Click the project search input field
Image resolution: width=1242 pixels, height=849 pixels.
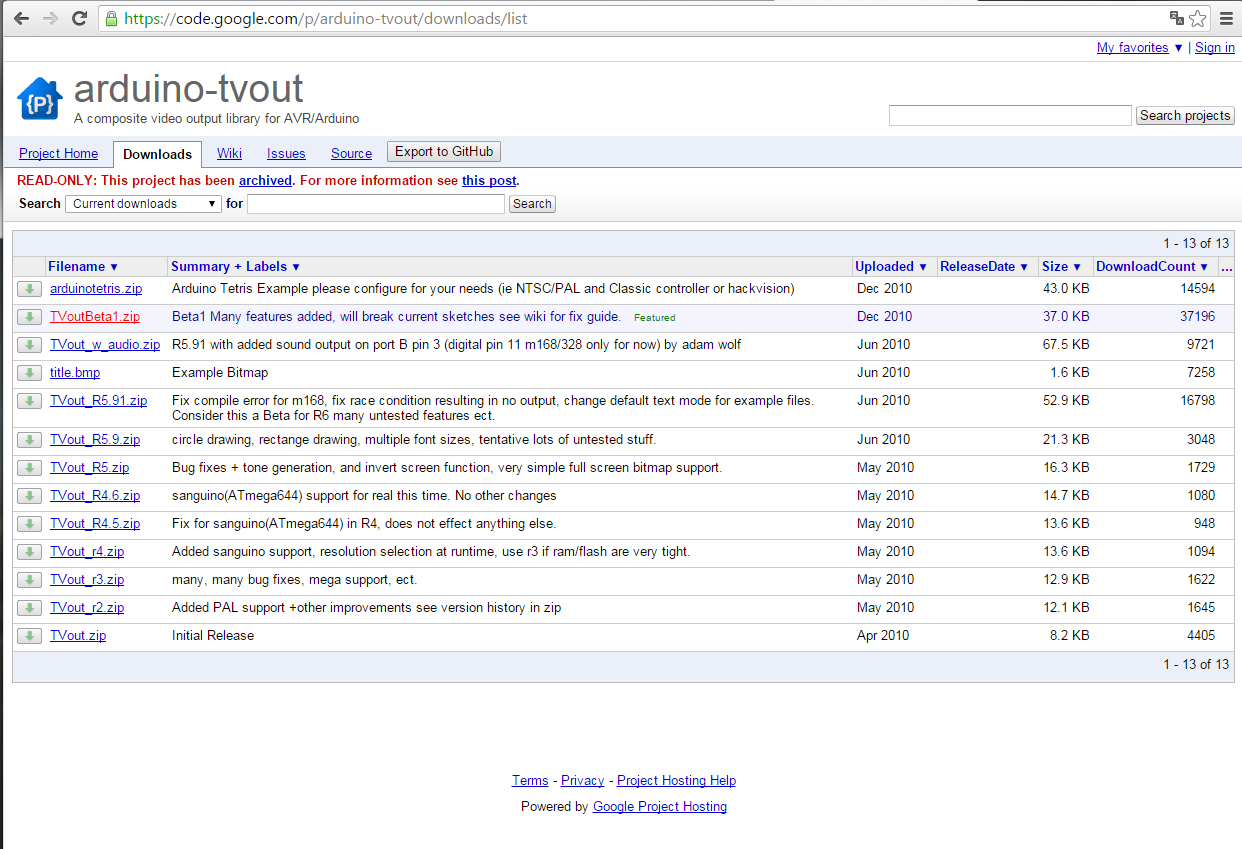click(1010, 116)
